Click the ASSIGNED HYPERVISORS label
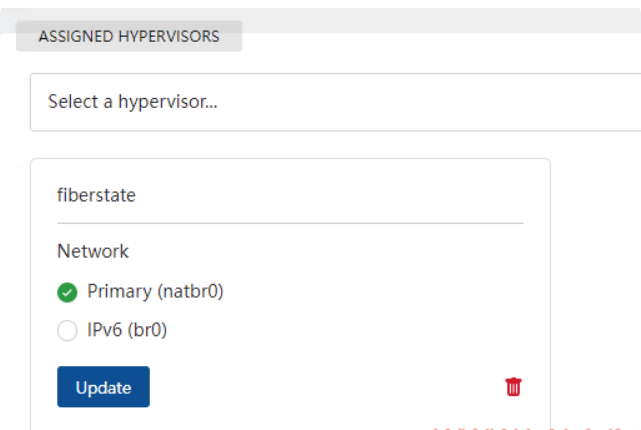The width and height of the screenshot is (641, 430). 129,36
